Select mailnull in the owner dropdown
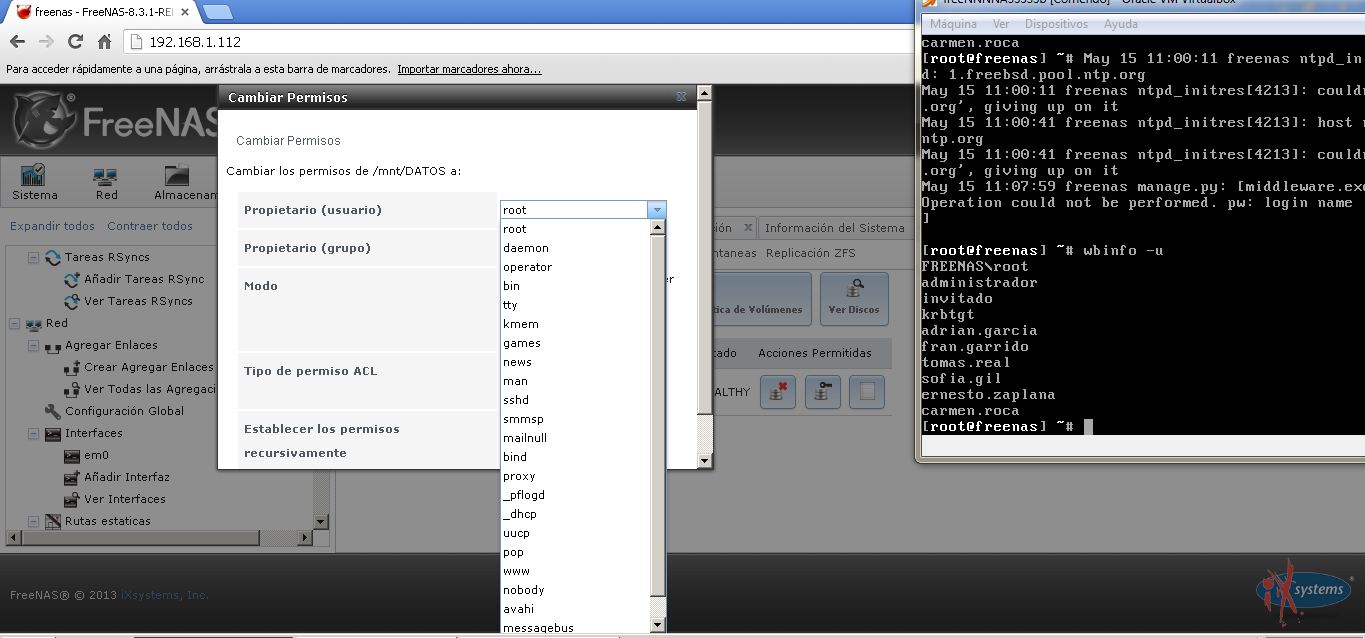The height and width of the screenshot is (638, 1365). tap(575, 438)
